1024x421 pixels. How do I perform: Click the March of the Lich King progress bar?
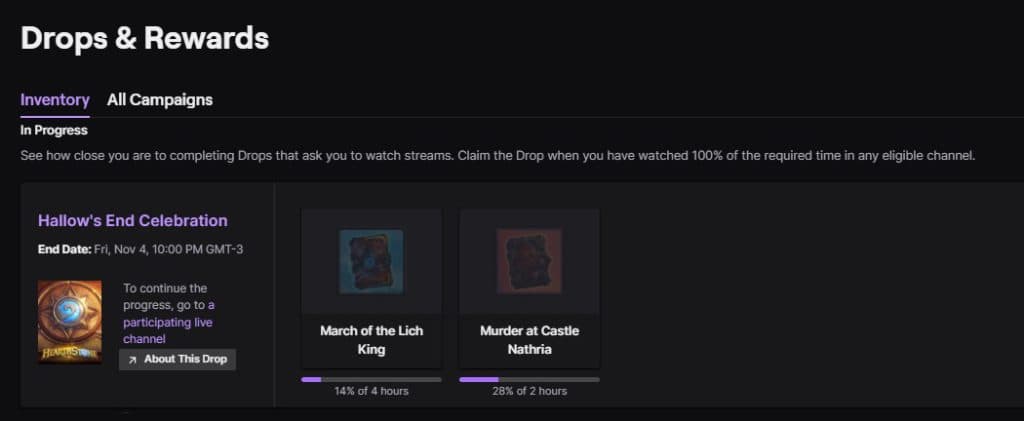point(371,379)
